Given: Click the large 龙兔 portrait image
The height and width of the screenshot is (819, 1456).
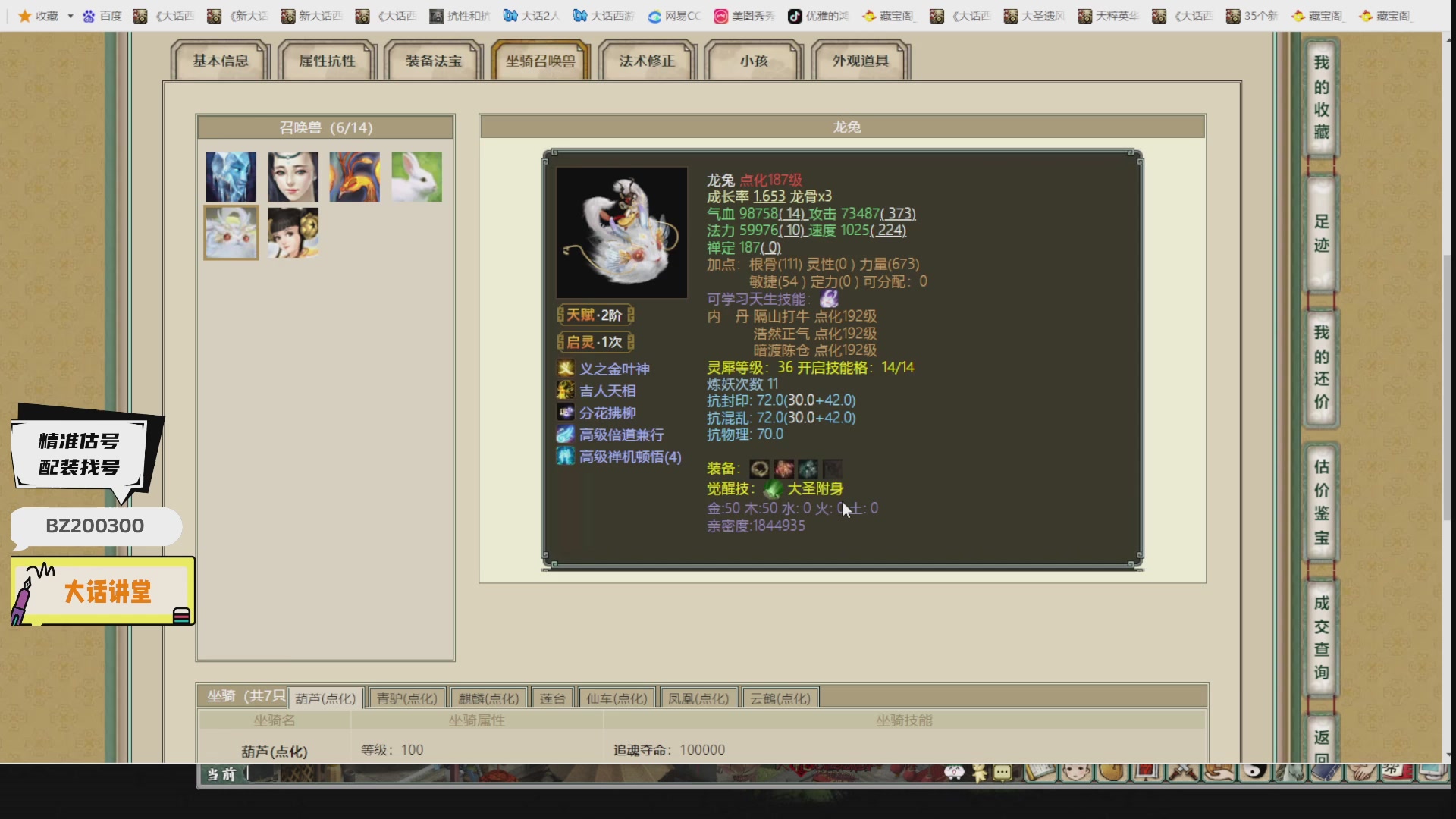Looking at the screenshot, I should [622, 233].
